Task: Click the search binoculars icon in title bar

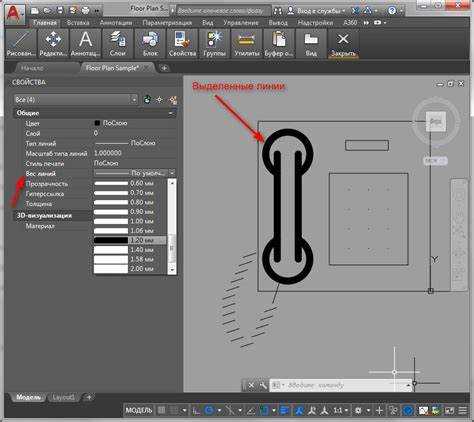Action: [277, 11]
